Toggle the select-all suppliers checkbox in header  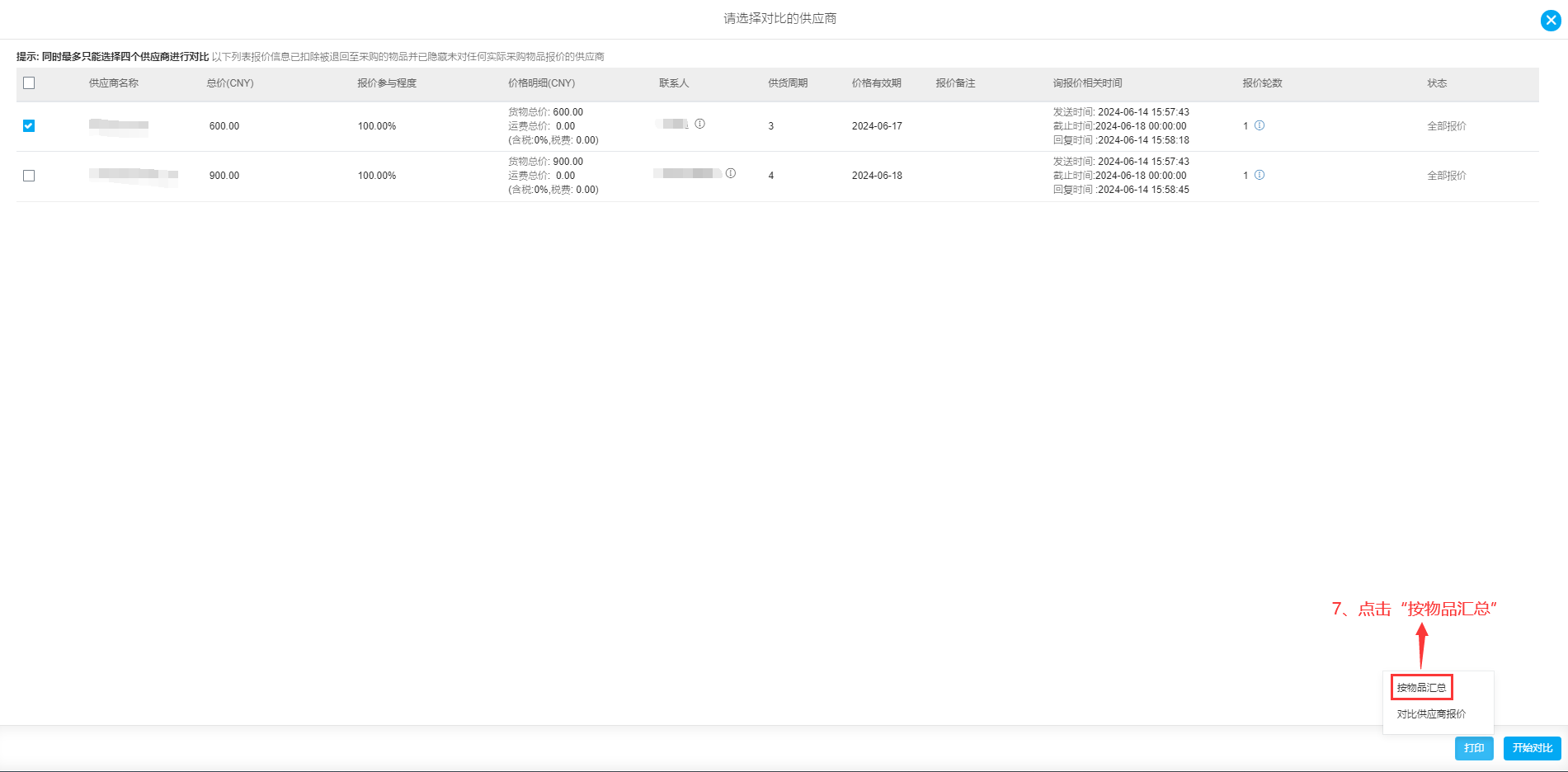(29, 82)
